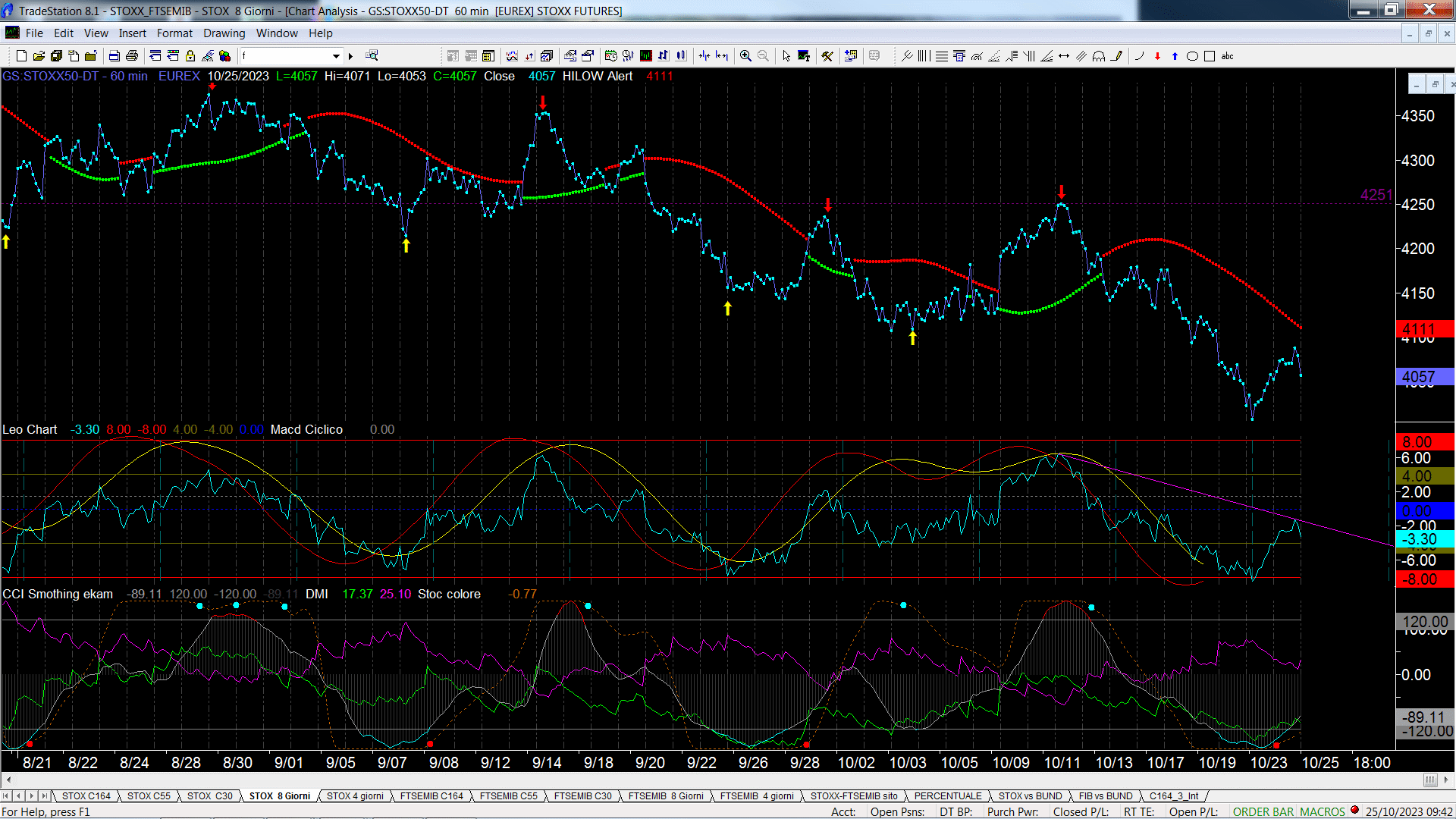Select the red down arrow drawing tool
The height and width of the screenshot is (819, 1456).
pos(1157,56)
